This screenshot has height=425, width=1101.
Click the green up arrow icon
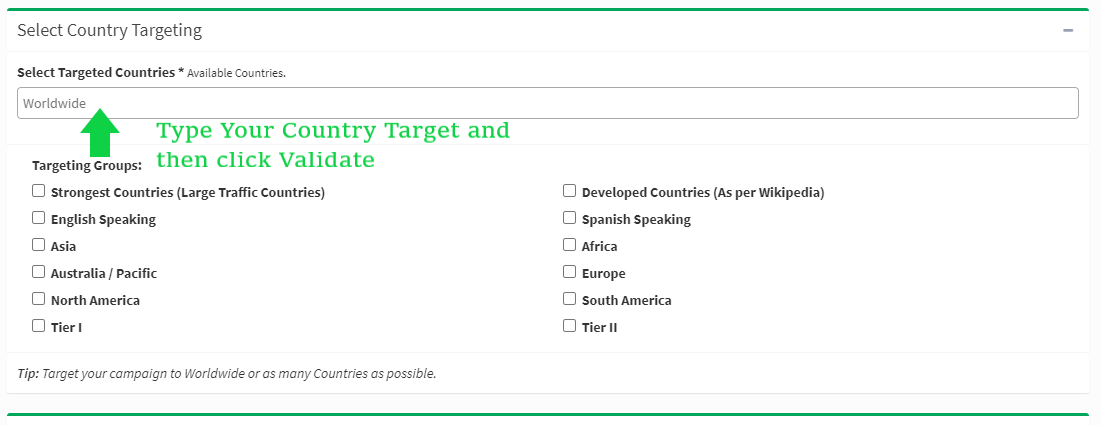click(99, 133)
